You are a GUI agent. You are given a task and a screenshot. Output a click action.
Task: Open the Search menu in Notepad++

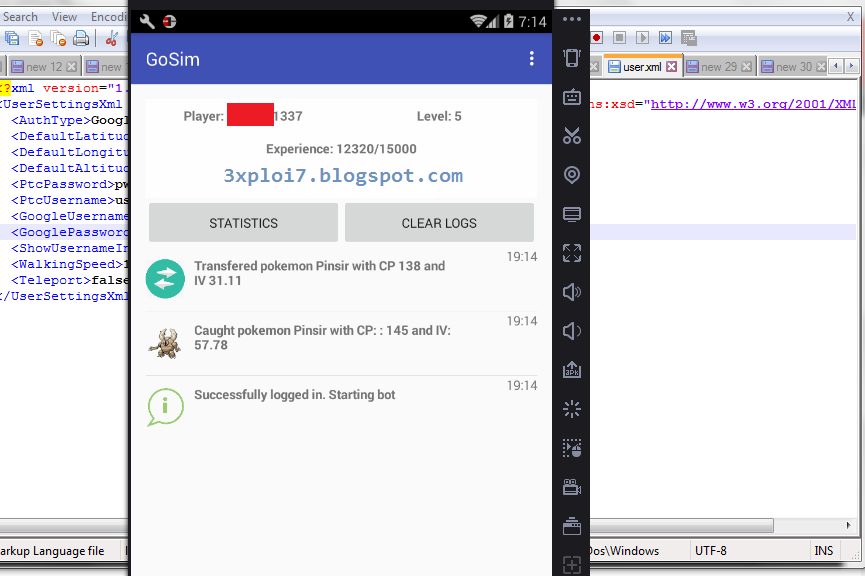coord(20,17)
